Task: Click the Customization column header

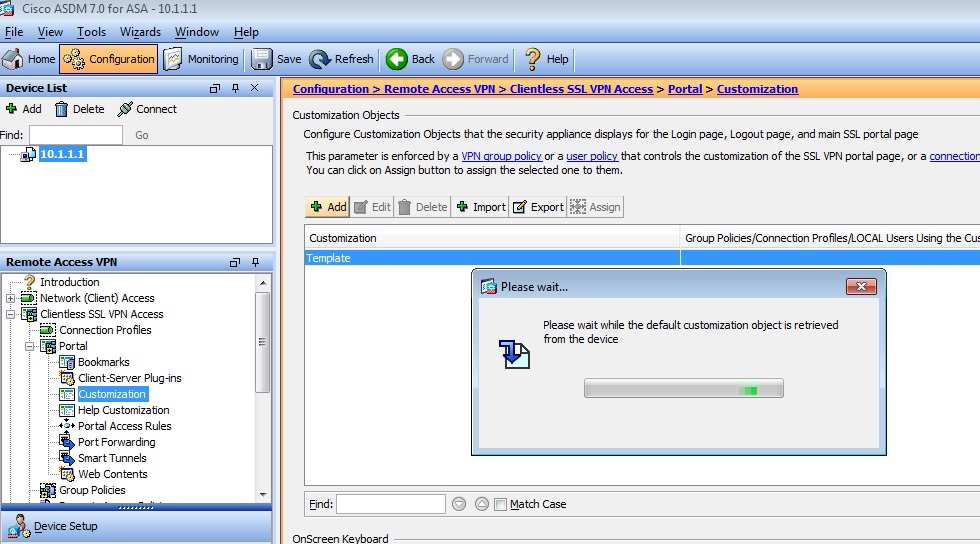Action: pyautogui.click(x=492, y=238)
